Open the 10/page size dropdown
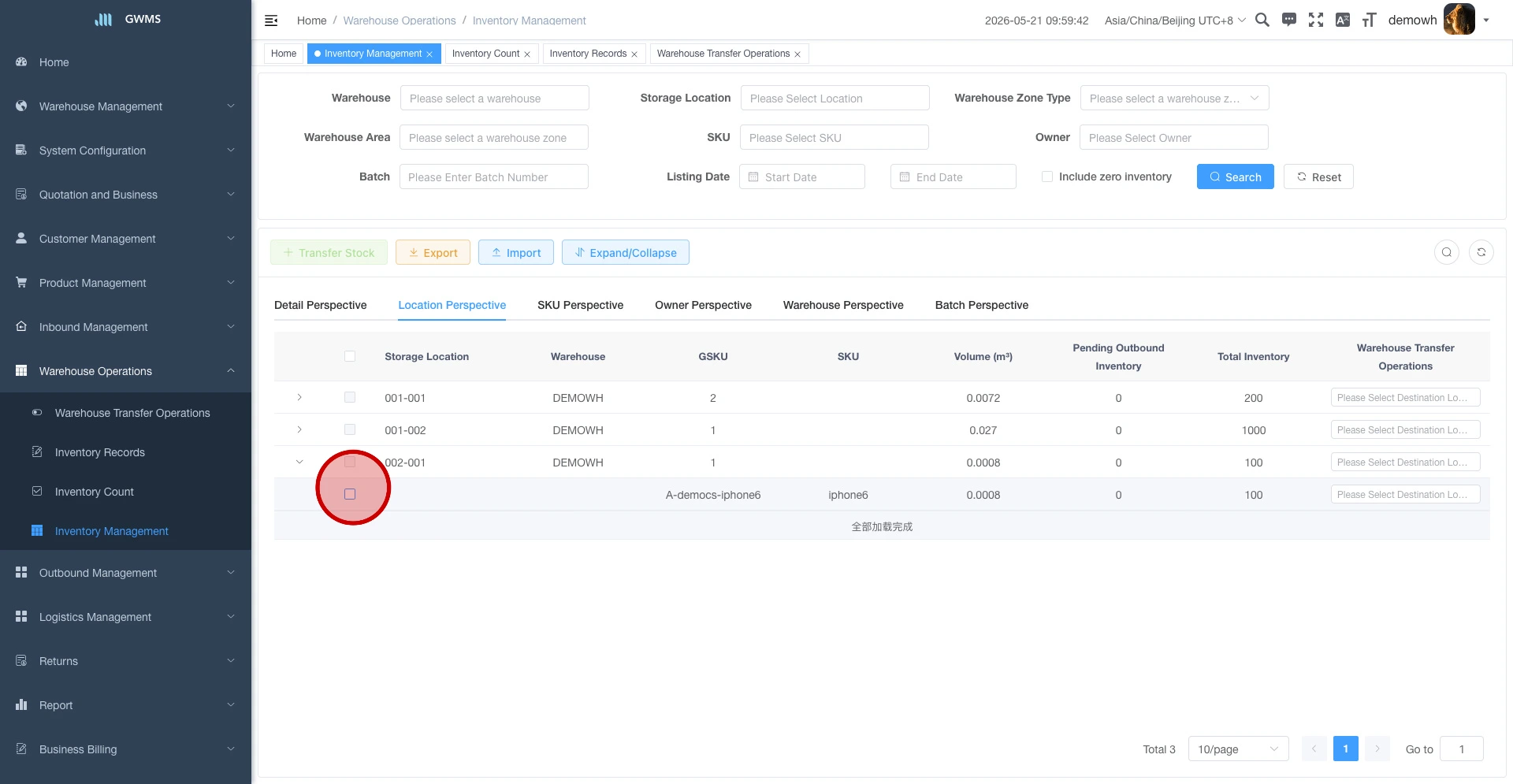The height and width of the screenshot is (784, 1513). [1238, 749]
